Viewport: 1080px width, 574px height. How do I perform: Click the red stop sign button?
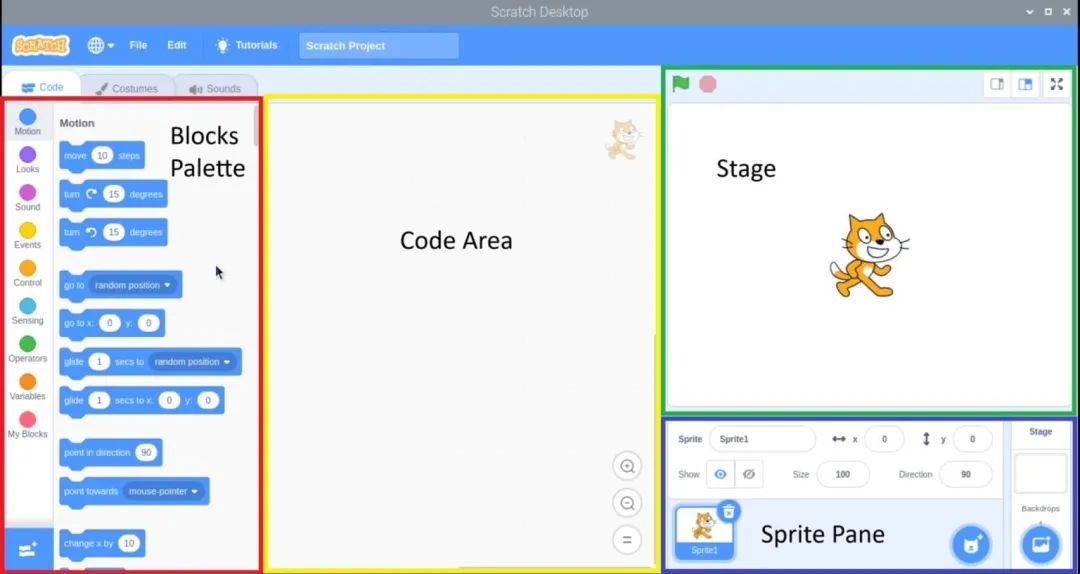pyautogui.click(x=707, y=84)
